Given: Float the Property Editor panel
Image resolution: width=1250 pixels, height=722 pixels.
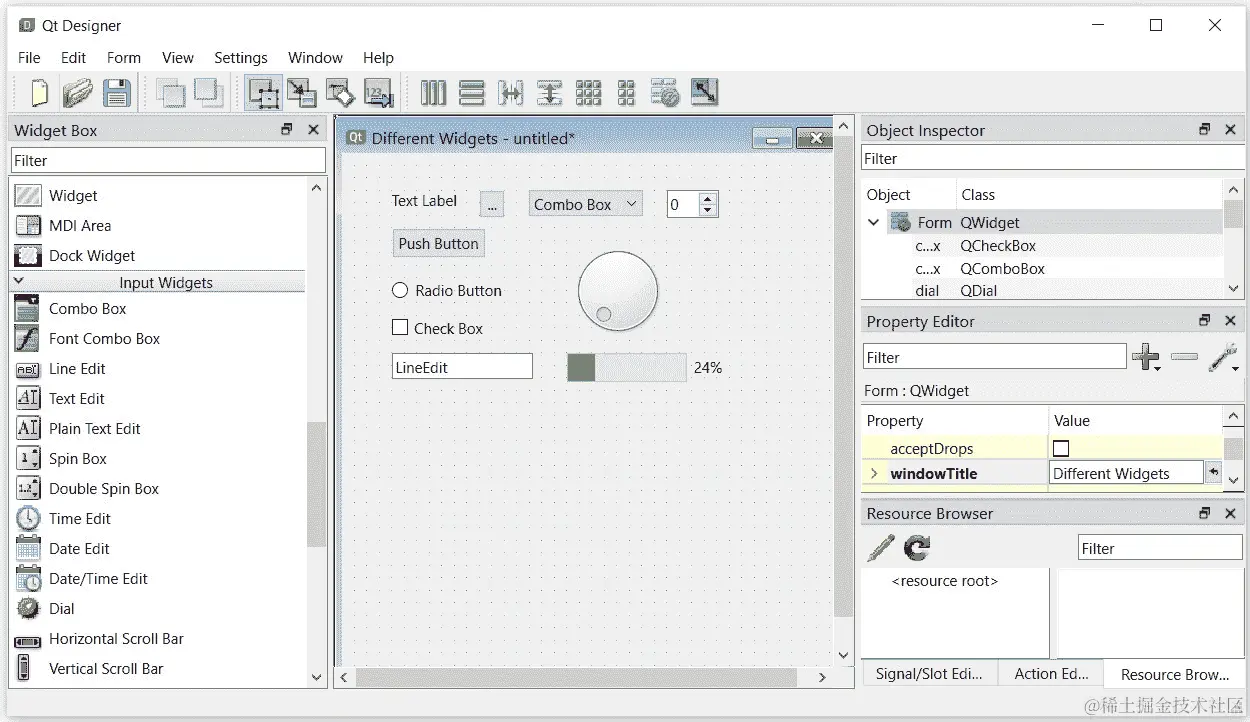Looking at the screenshot, I should point(1204,321).
